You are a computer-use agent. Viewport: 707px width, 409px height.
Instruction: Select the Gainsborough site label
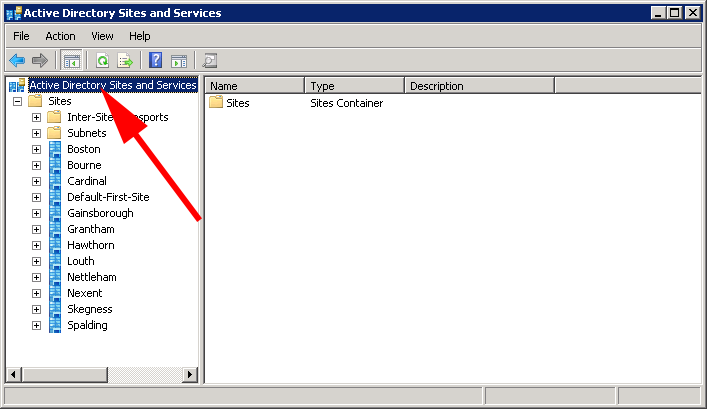[100, 213]
